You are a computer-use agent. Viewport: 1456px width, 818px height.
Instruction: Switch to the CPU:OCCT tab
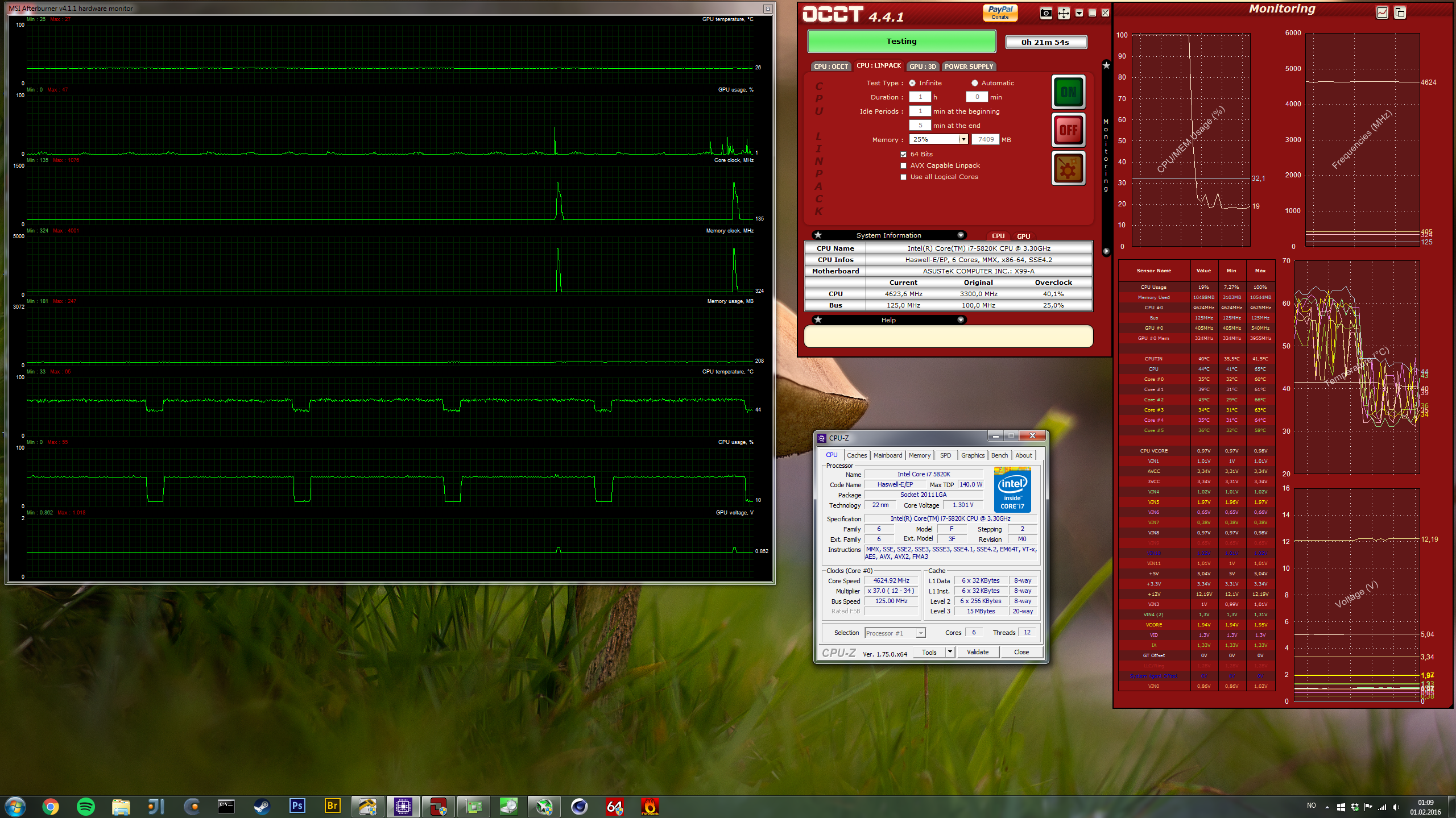[x=831, y=67]
